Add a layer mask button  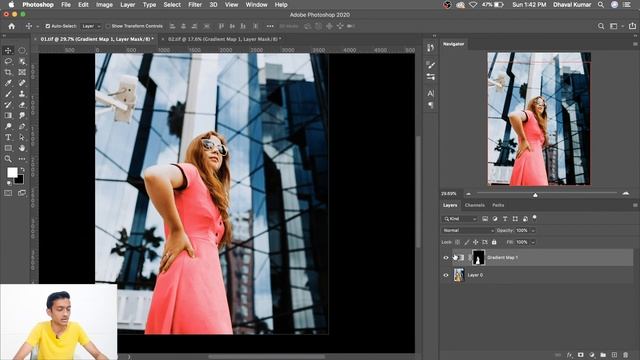580,355
